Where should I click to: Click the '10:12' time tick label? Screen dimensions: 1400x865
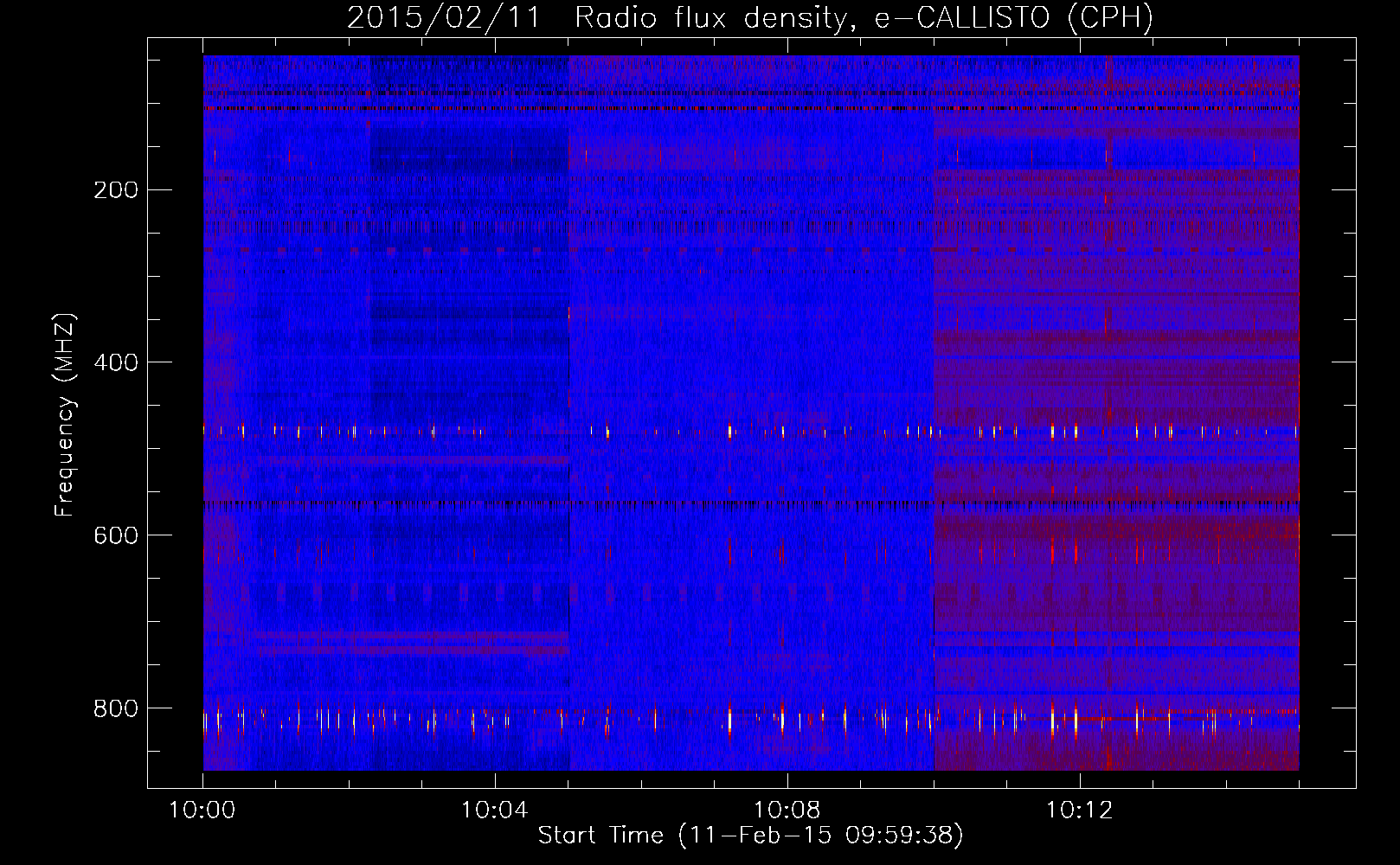[x=1079, y=811]
